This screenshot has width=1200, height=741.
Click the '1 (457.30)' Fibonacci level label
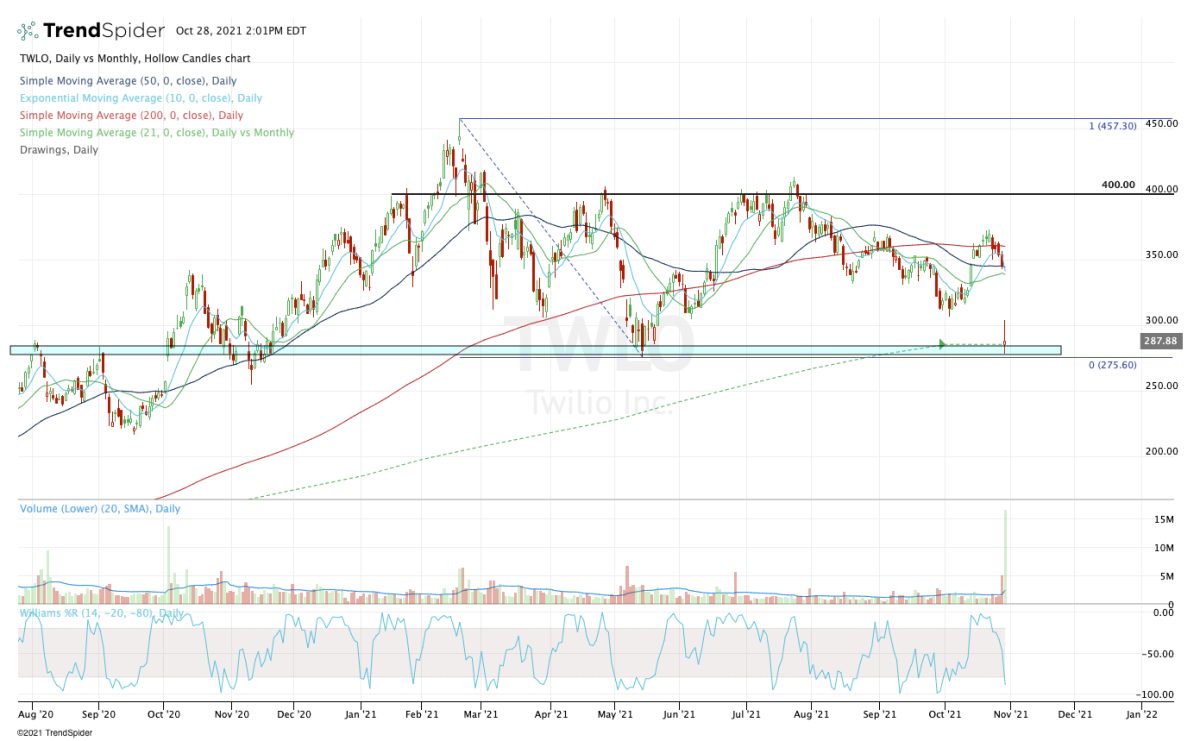click(x=1113, y=126)
